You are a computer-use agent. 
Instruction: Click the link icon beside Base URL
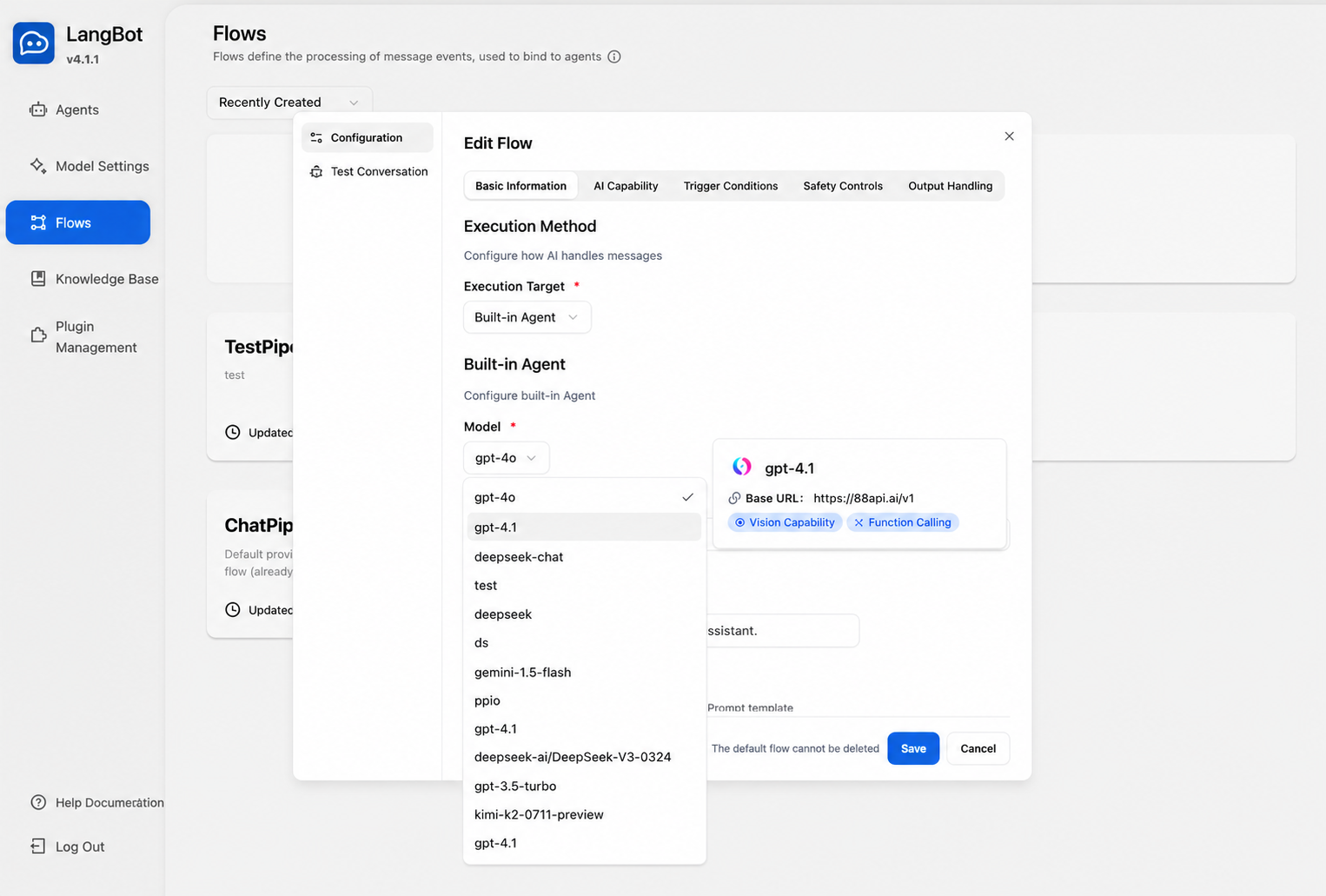pos(734,498)
